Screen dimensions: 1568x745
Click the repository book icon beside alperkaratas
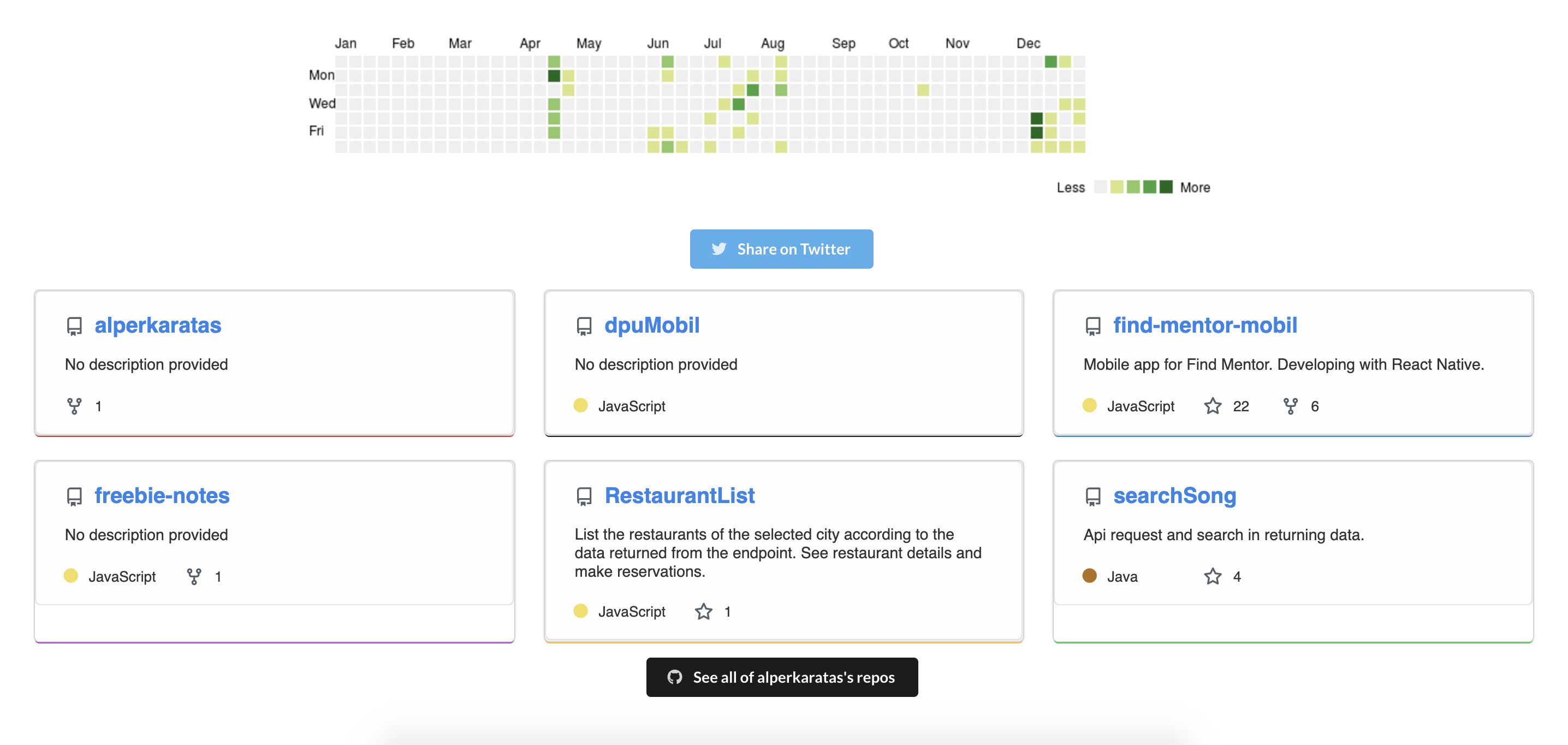[74, 326]
